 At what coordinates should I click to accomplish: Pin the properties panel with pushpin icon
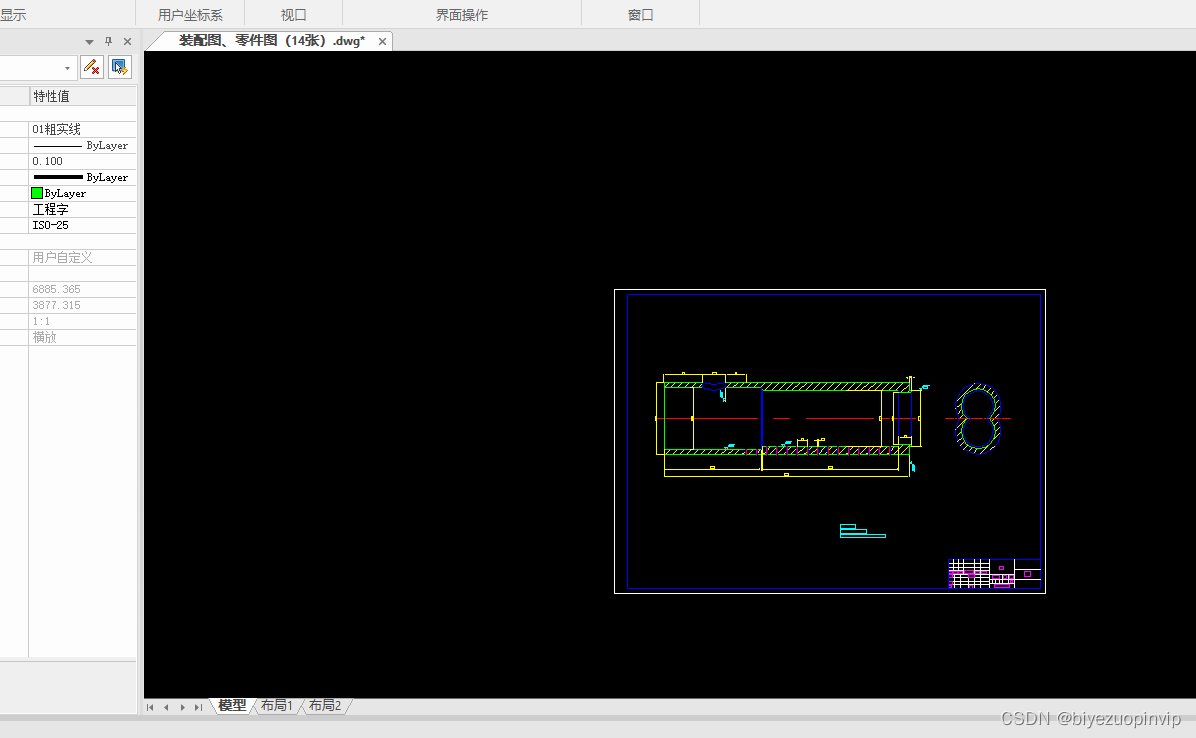pyautogui.click(x=108, y=41)
